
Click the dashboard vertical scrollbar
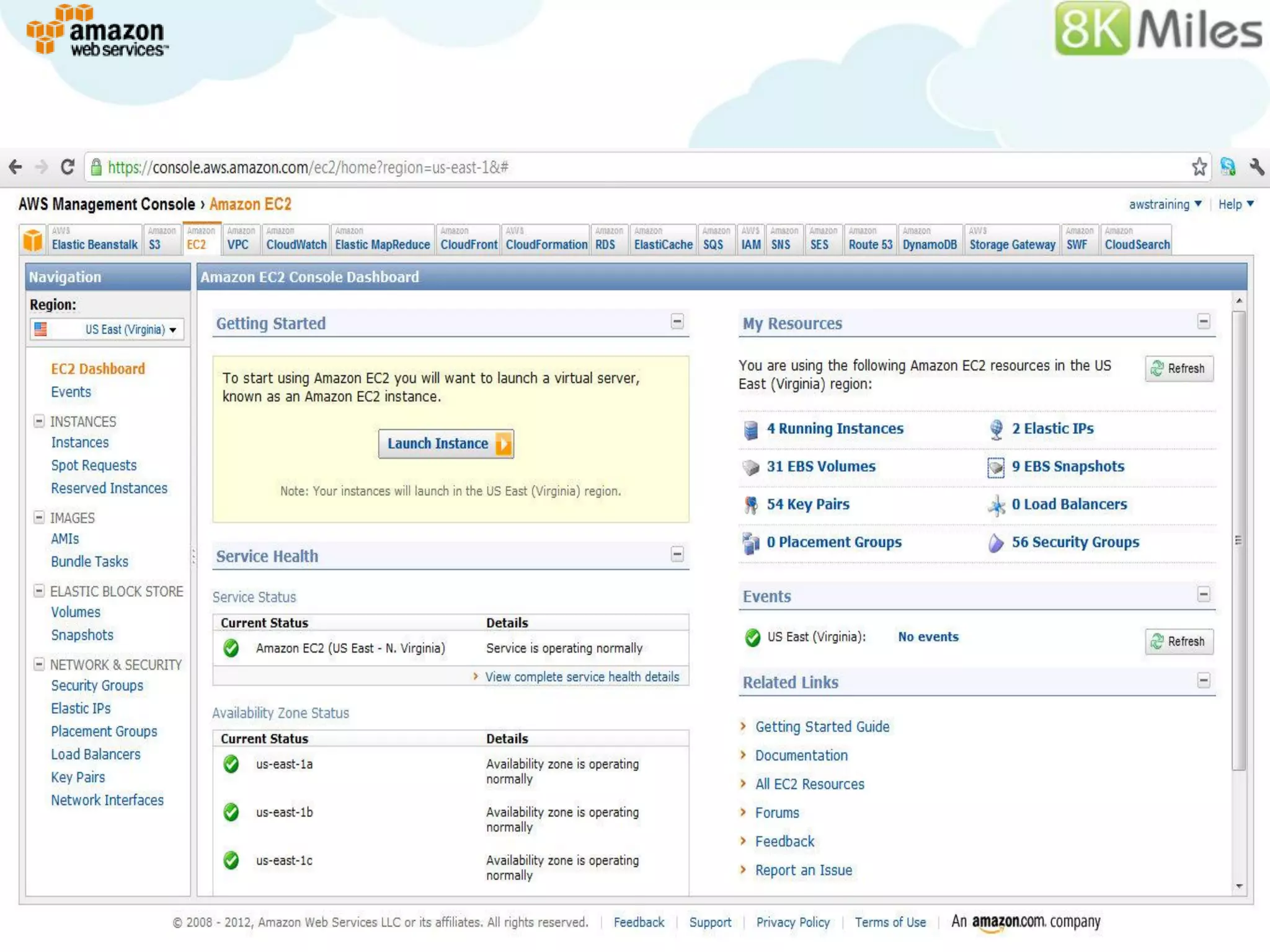(x=1238, y=539)
